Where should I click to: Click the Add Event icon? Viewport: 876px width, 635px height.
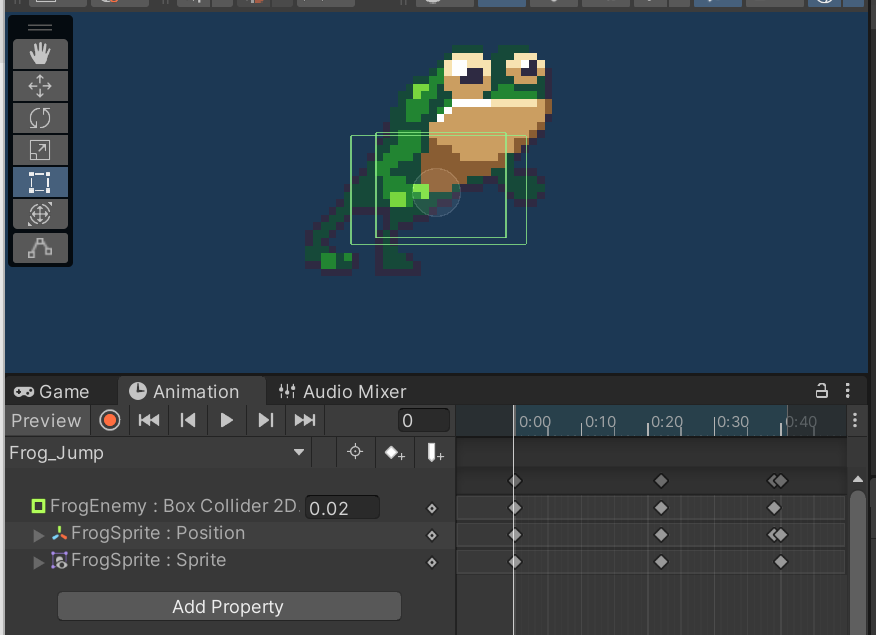click(x=435, y=453)
